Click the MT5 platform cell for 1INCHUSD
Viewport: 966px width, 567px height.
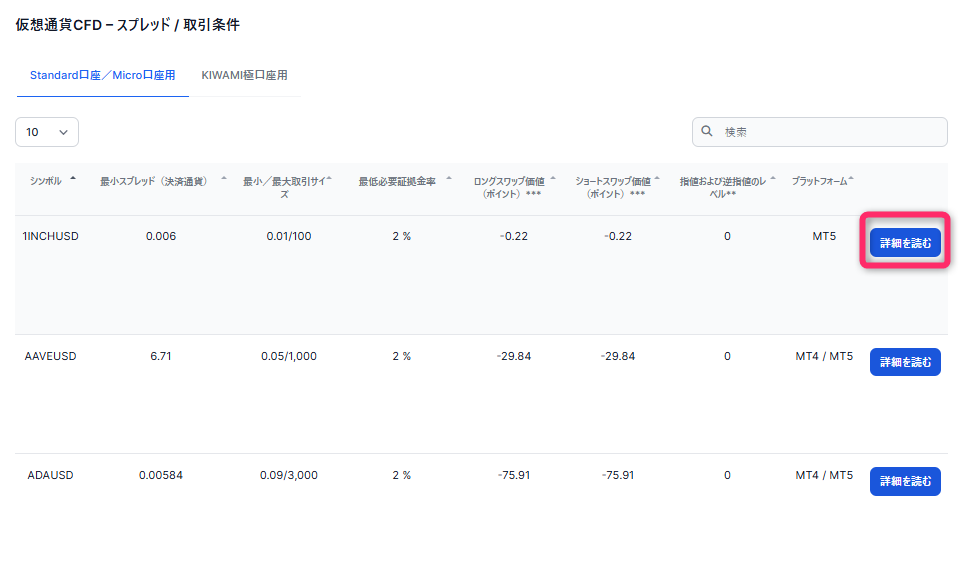pyautogui.click(x=824, y=236)
